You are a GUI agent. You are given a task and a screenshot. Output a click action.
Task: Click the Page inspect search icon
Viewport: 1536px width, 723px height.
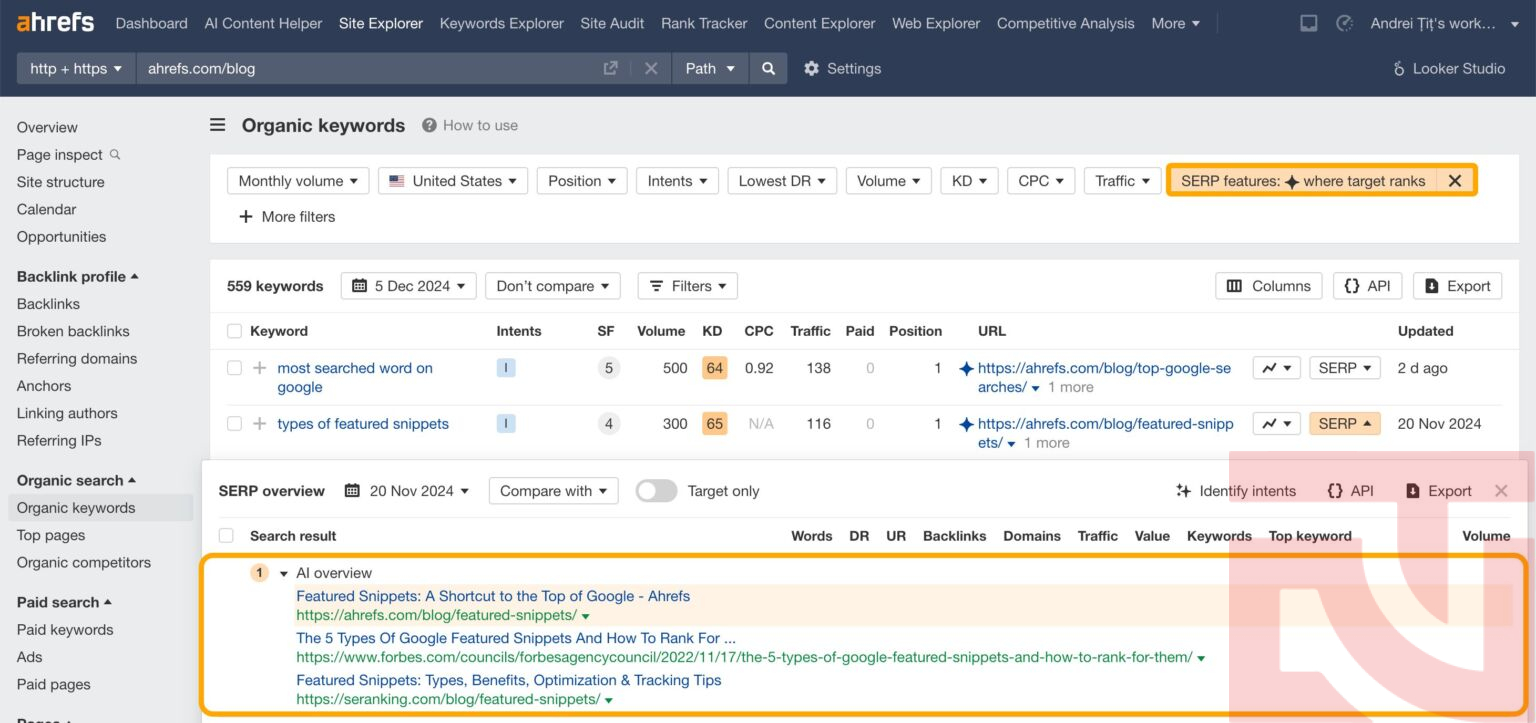click(x=115, y=154)
